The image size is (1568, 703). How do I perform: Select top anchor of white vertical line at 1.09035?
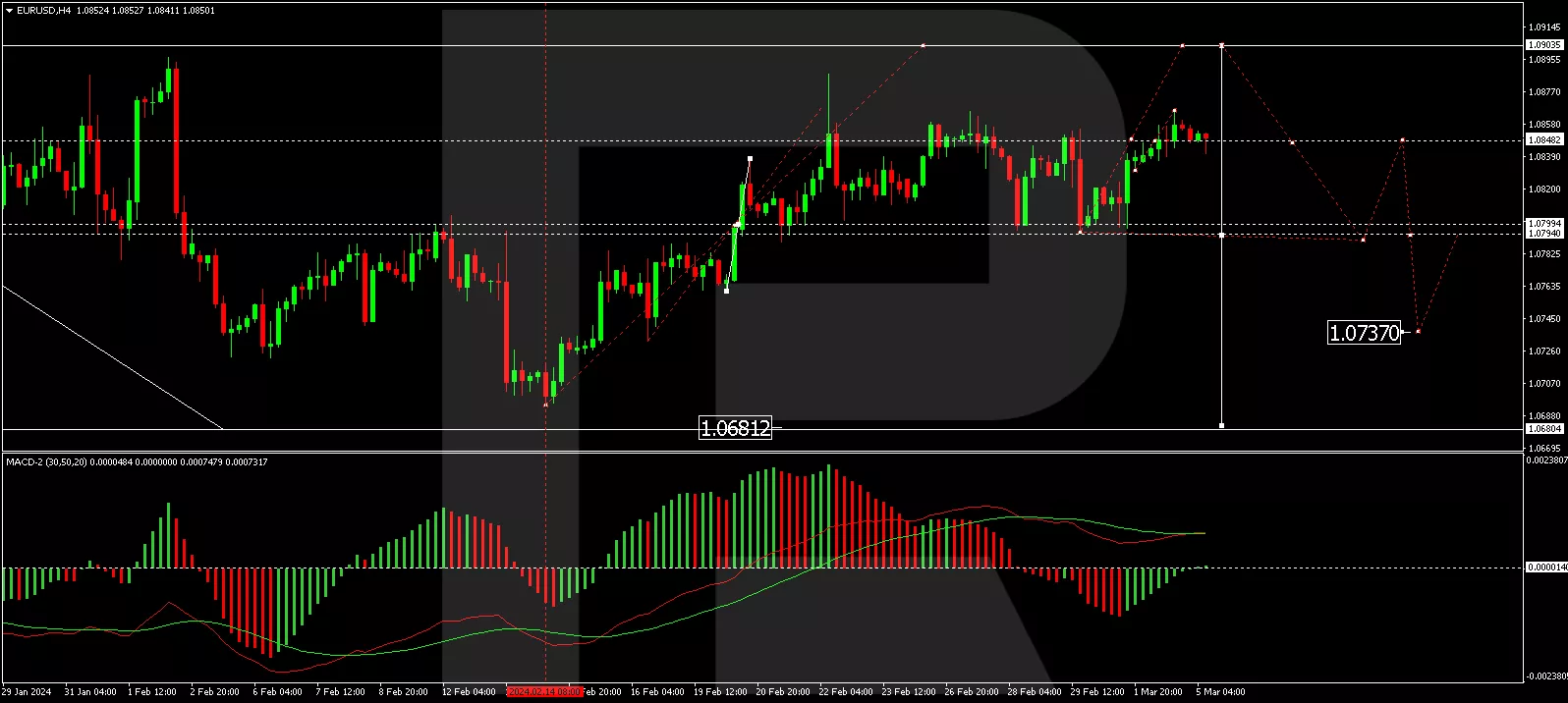click(1221, 45)
